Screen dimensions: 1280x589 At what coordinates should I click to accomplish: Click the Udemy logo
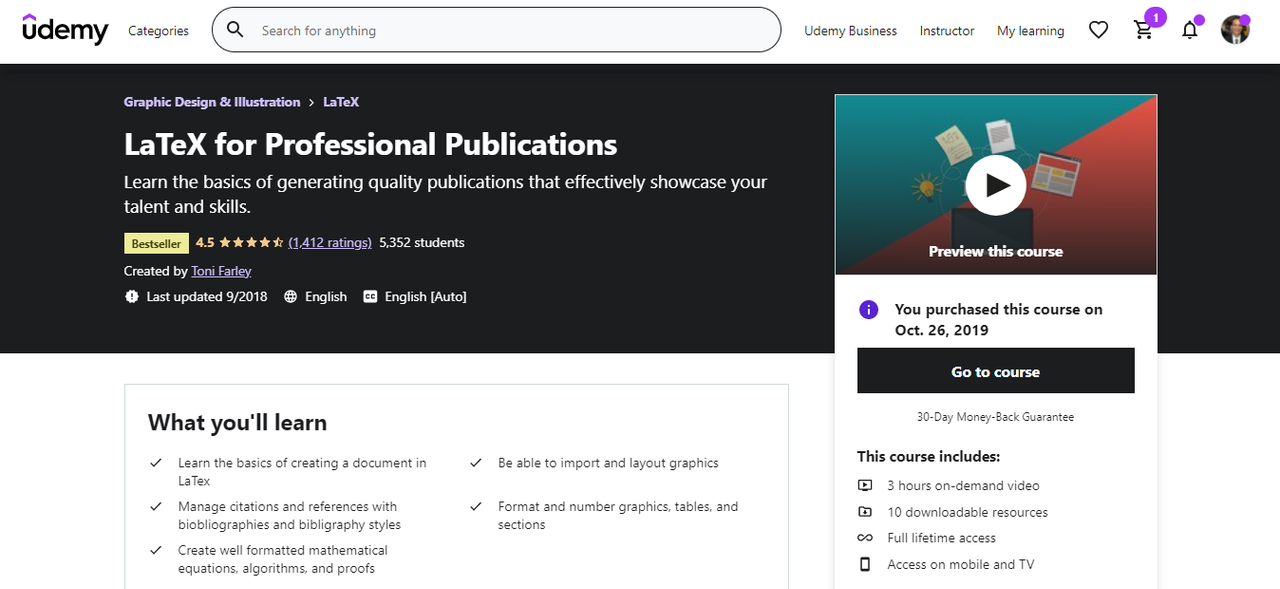pos(65,30)
